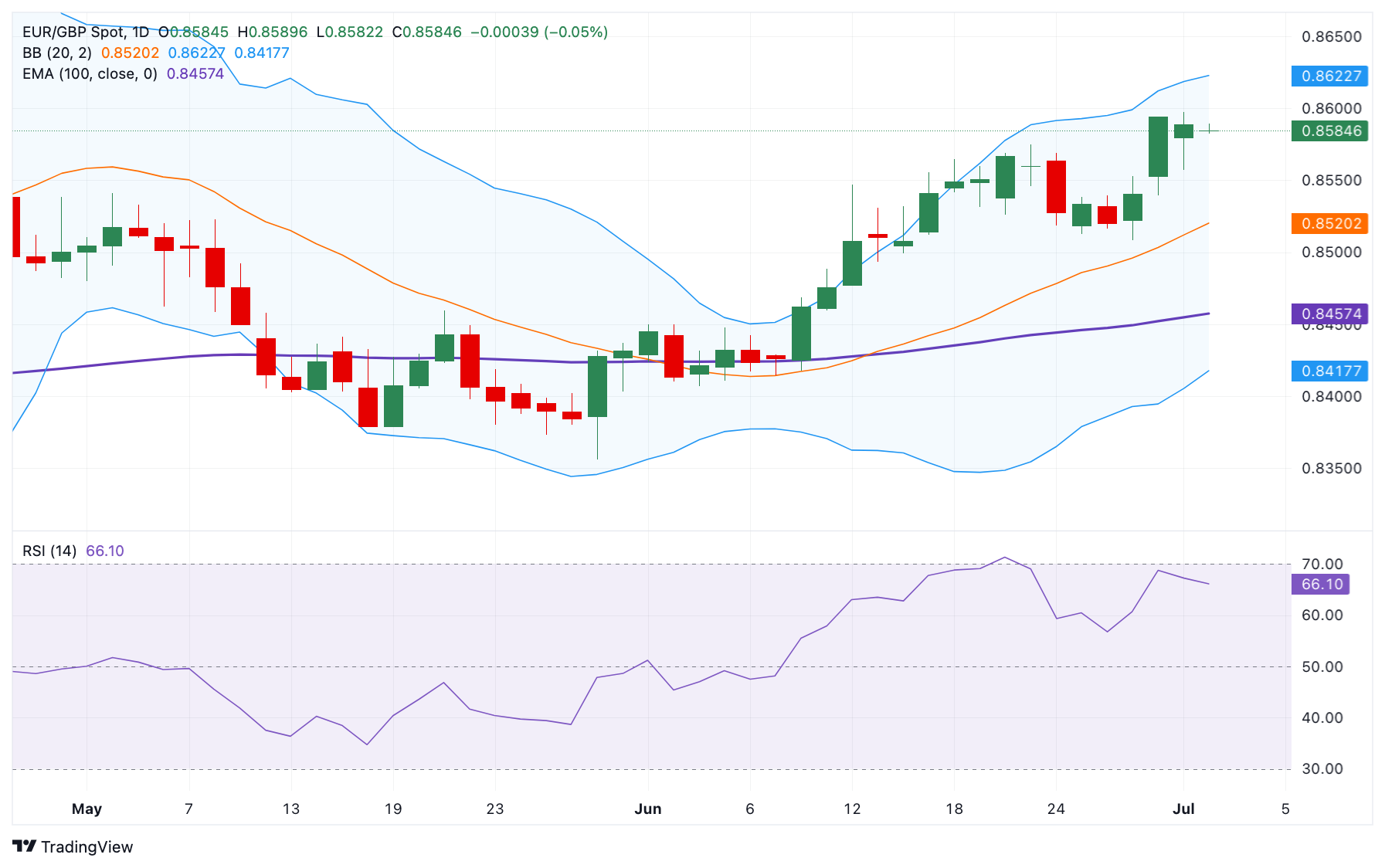Click the closing price value C0.85846 in the legend

click(x=427, y=32)
